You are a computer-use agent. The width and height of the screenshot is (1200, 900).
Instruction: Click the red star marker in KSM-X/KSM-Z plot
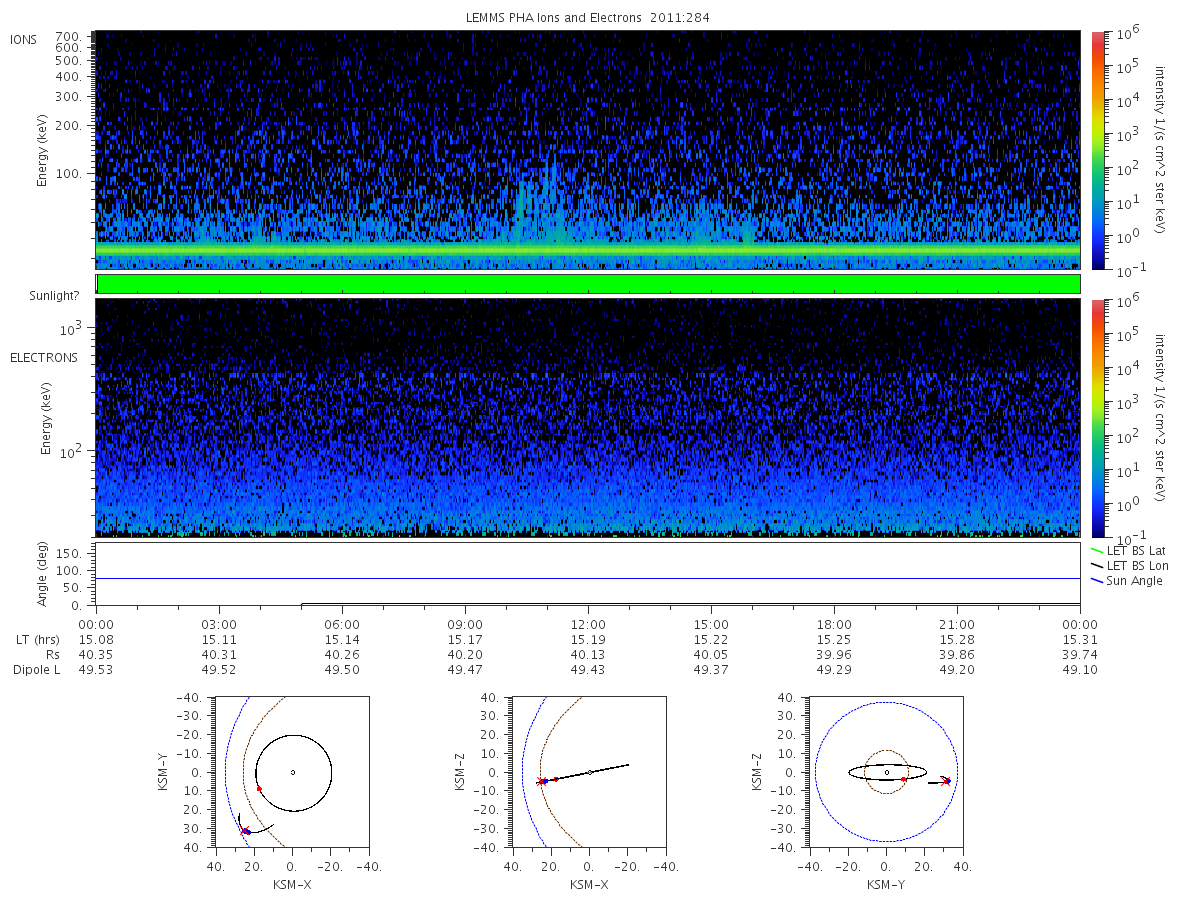pos(541,781)
